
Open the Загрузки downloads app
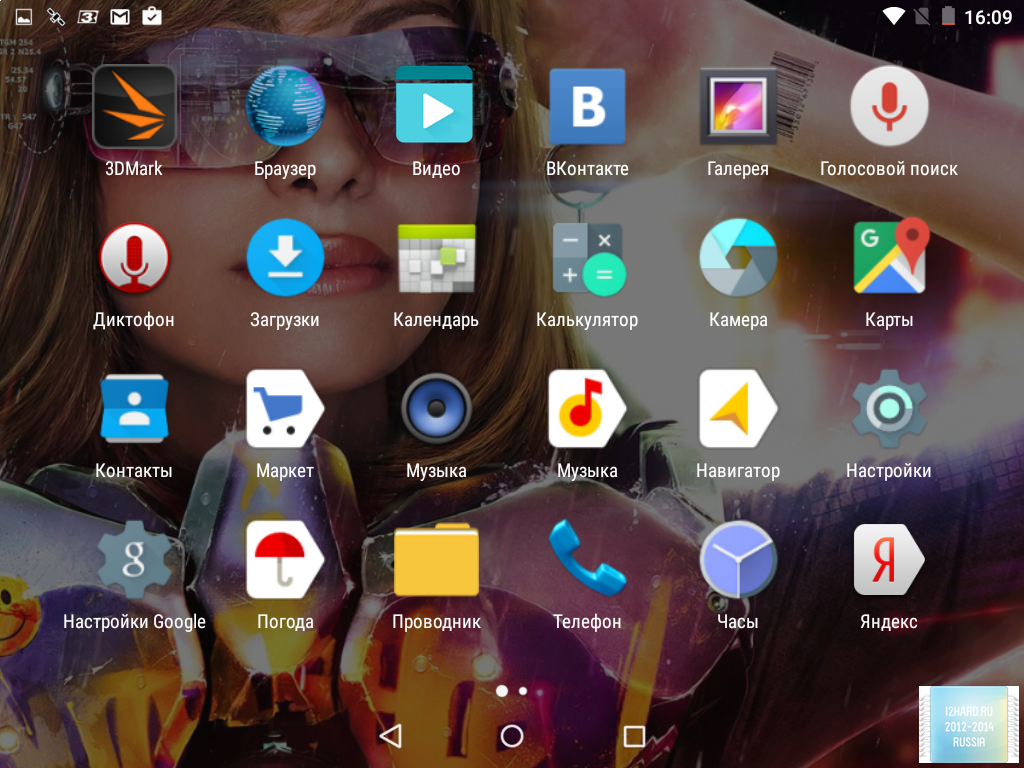pyautogui.click(x=285, y=258)
